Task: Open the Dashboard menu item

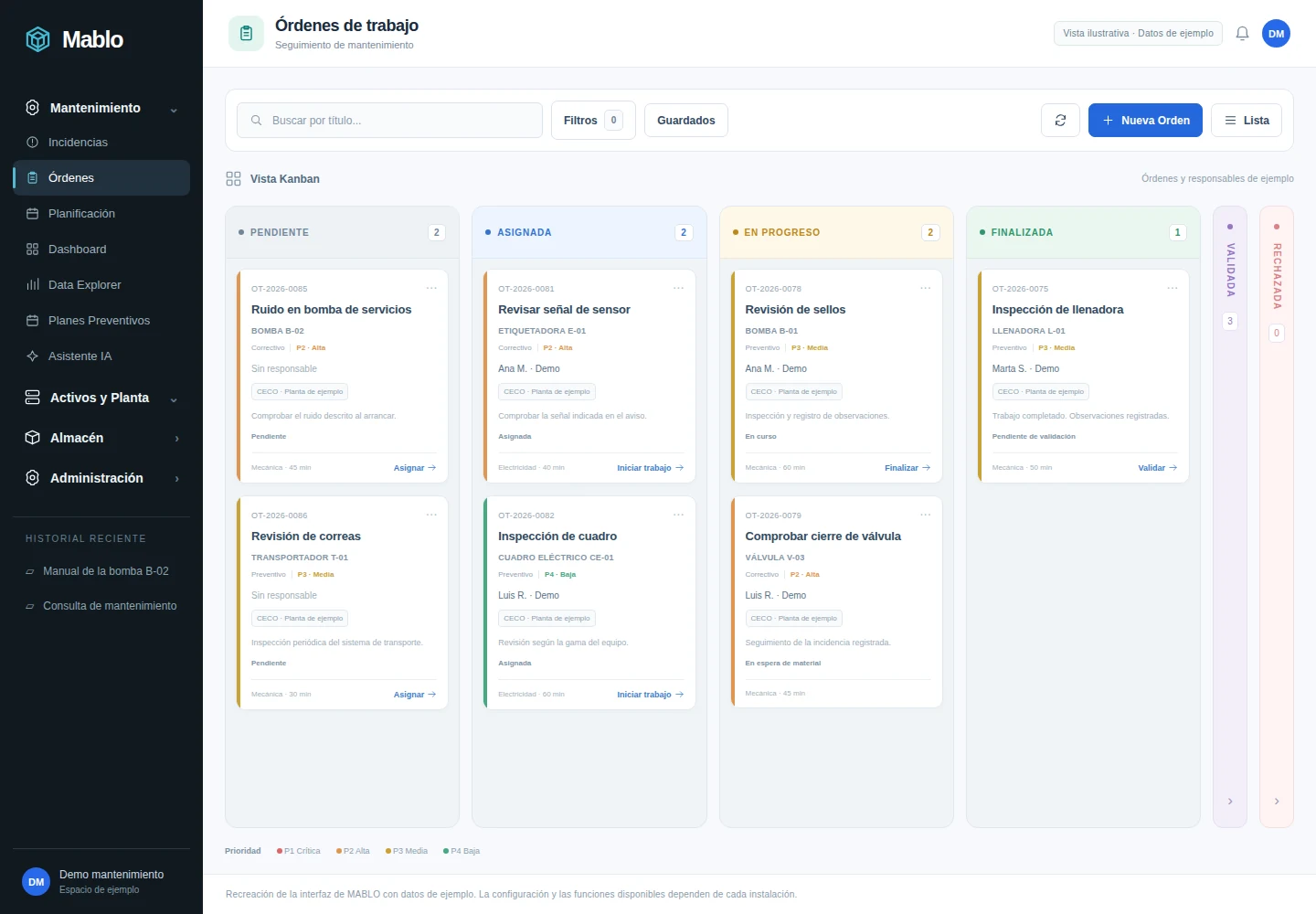Action: (101, 250)
